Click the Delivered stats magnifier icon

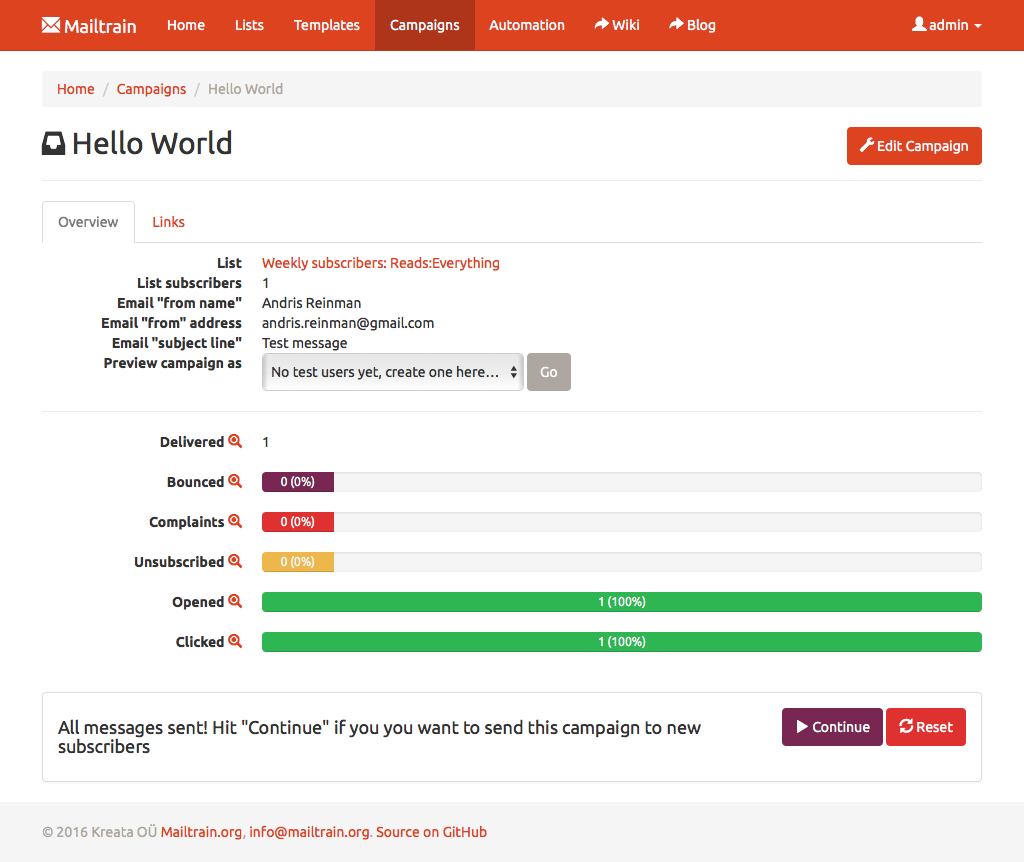click(x=236, y=441)
